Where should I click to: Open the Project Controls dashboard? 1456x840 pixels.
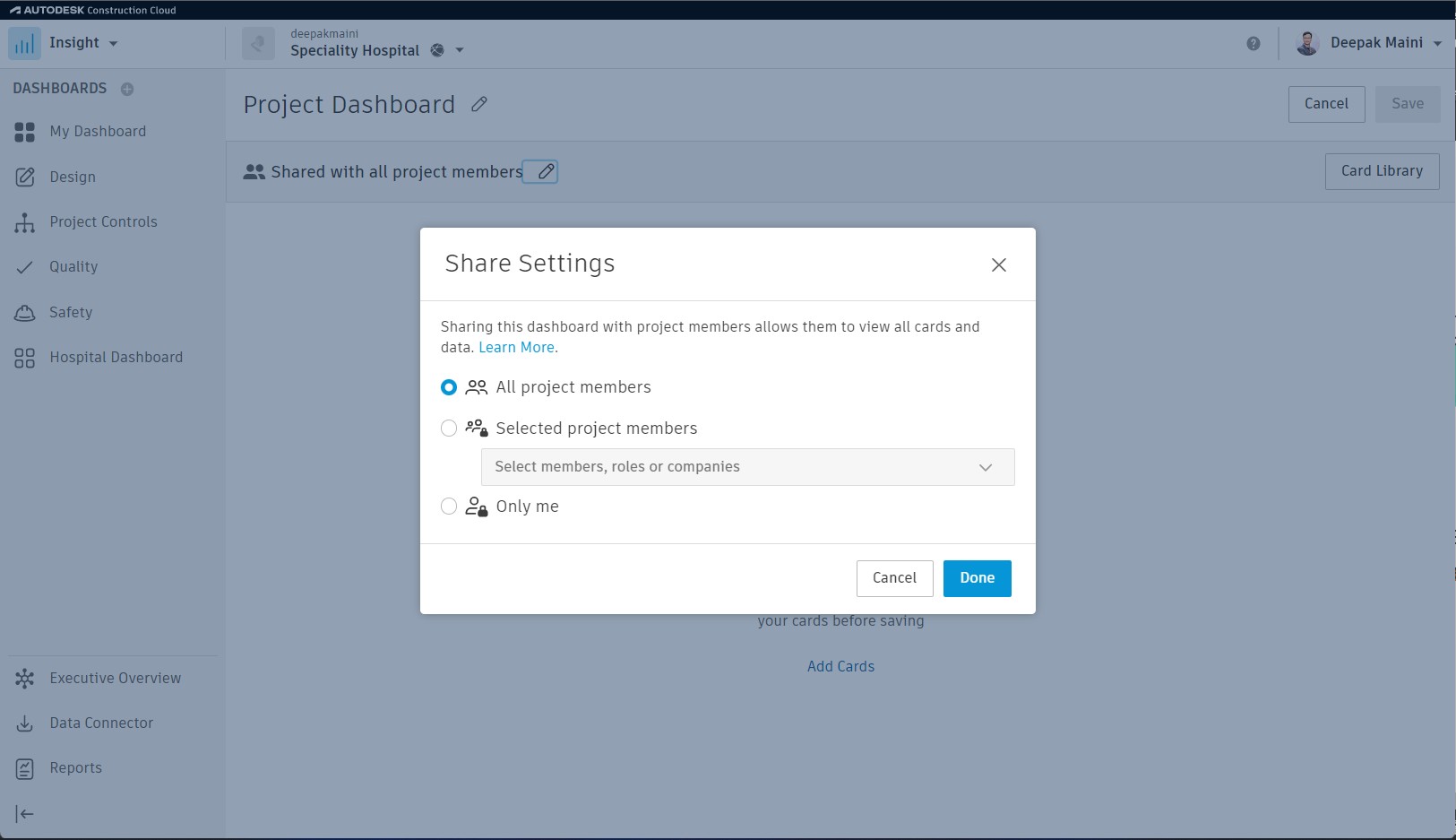[103, 222]
